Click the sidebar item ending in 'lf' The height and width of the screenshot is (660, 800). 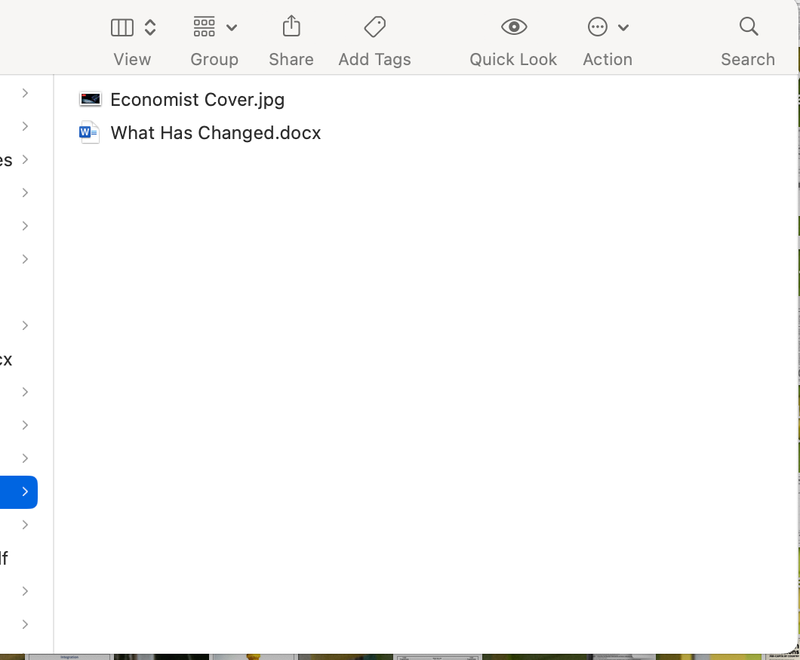point(4,559)
